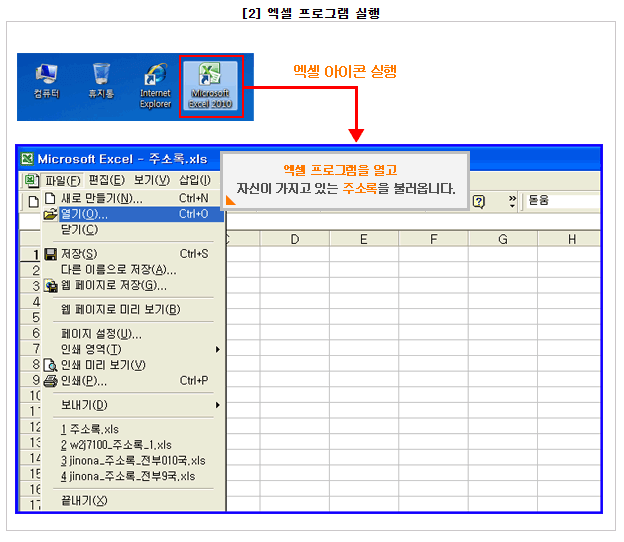Click the blank page icon beside 새로 만들기
Screen dimensions: 624x542
click(x=50, y=198)
